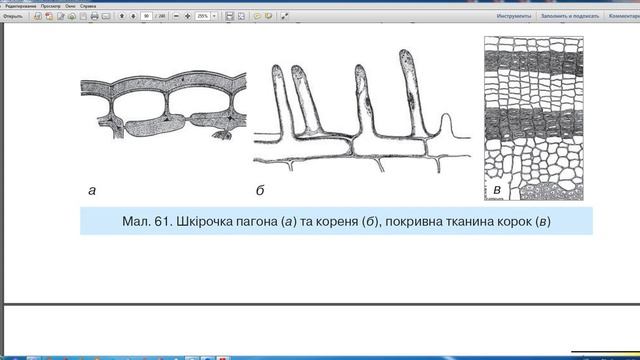The image size is (640, 360).
Task: Click the red convert PDF toolbar icon
Action: [x=49, y=16]
